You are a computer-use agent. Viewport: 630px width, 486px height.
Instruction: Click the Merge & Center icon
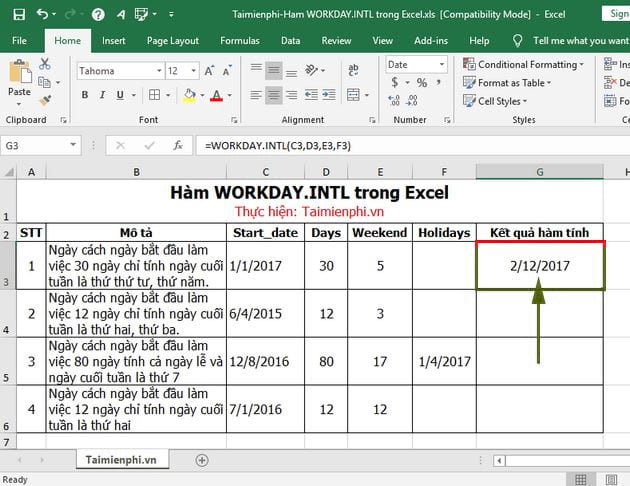353,95
